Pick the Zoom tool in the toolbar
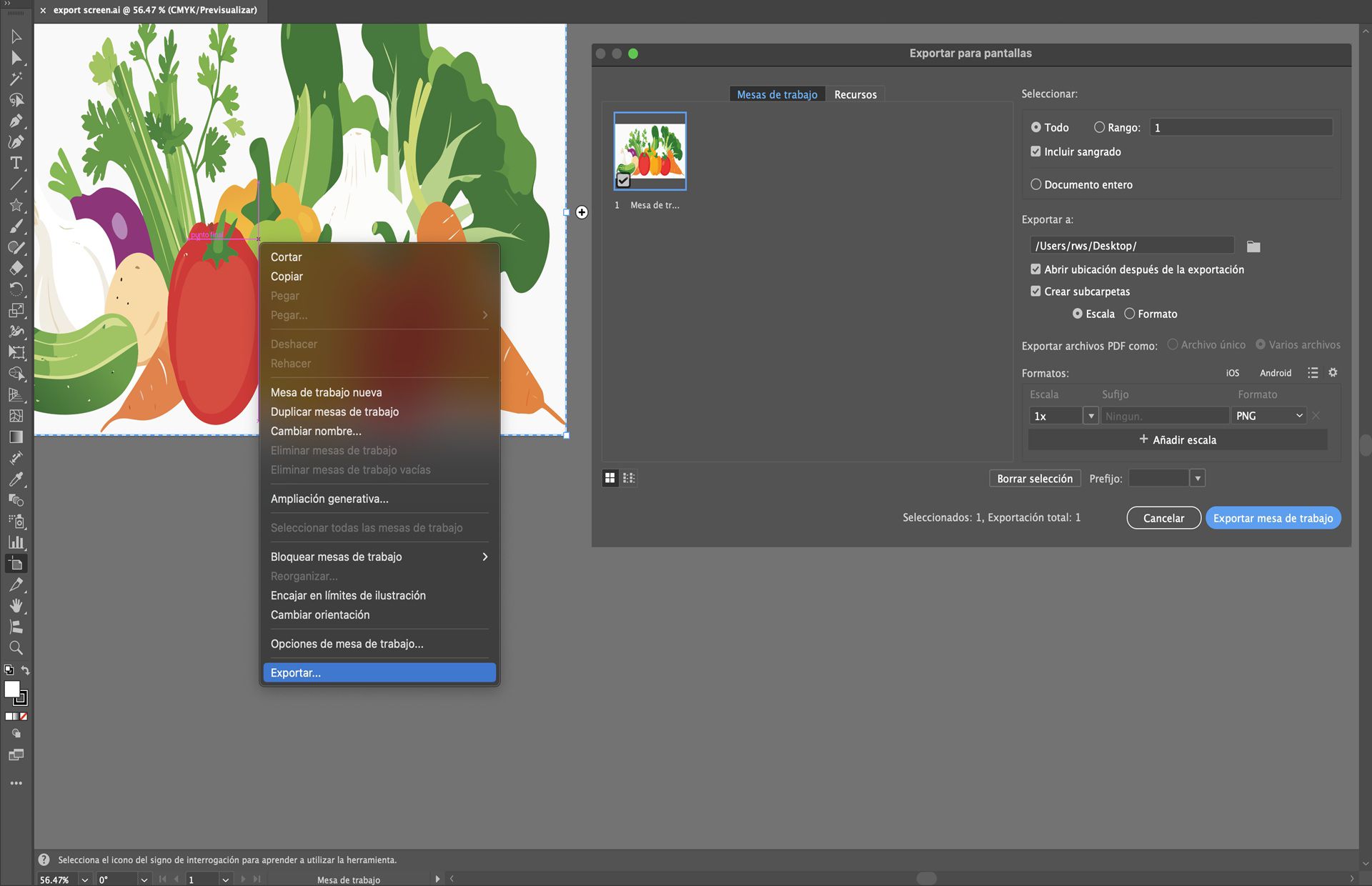1372x886 pixels. (16, 648)
